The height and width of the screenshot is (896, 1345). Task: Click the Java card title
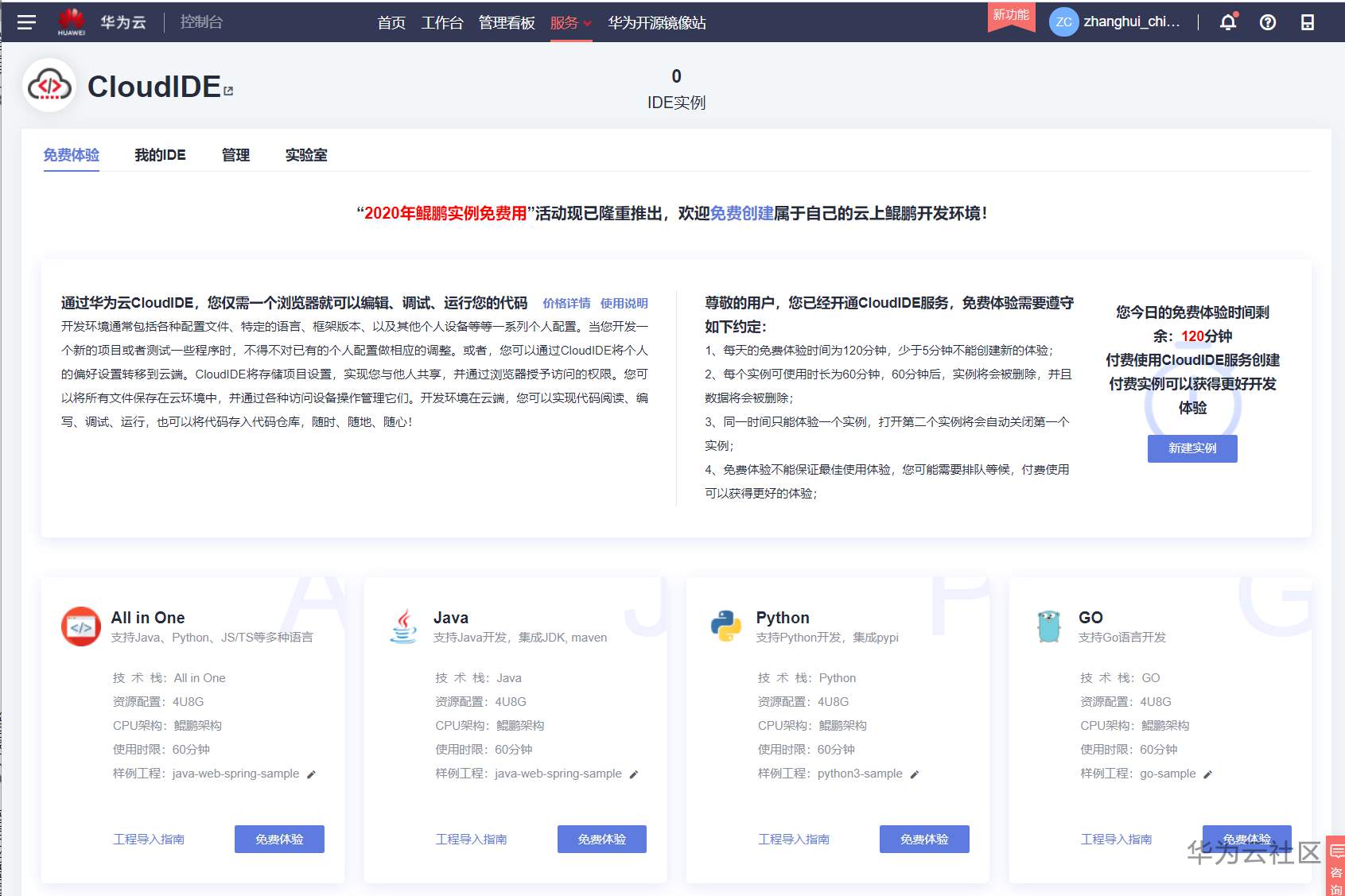coord(451,618)
